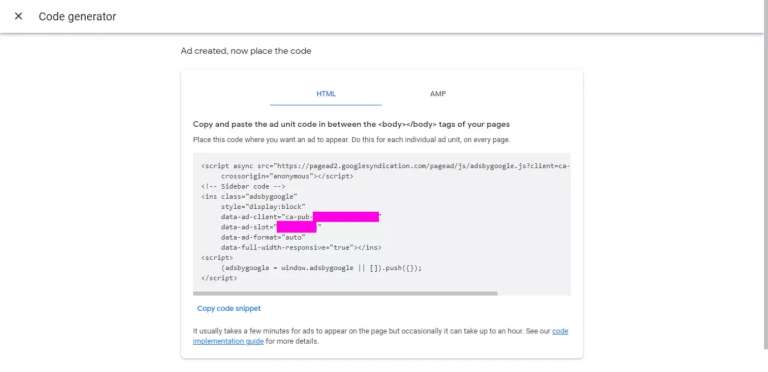The height and width of the screenshot is (372, 768).
Task: Click the script async src code line
Action: (x=385, y=166)
